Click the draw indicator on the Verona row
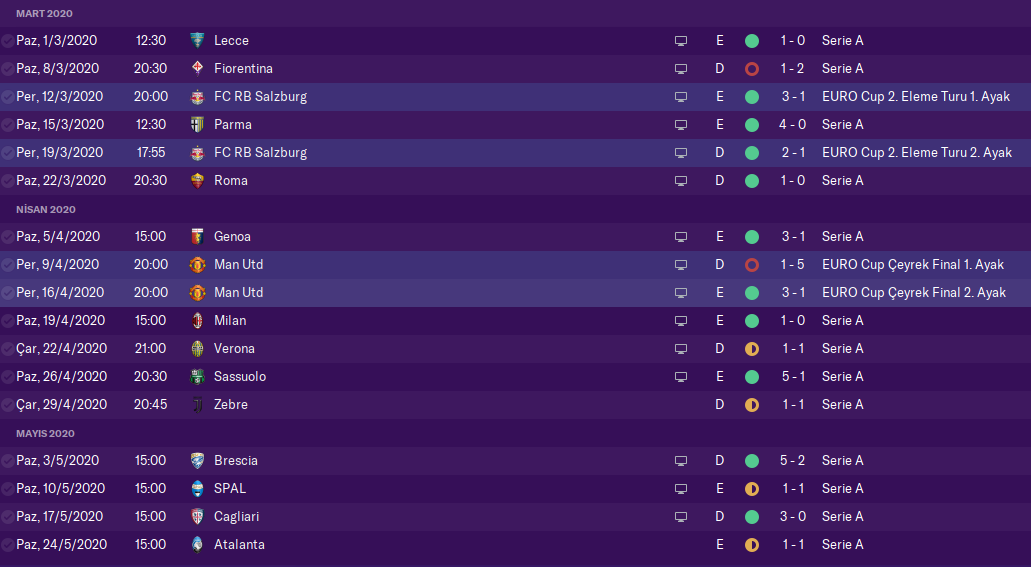The width and height of the screenshot is (1031, 567). pos(752,349)
